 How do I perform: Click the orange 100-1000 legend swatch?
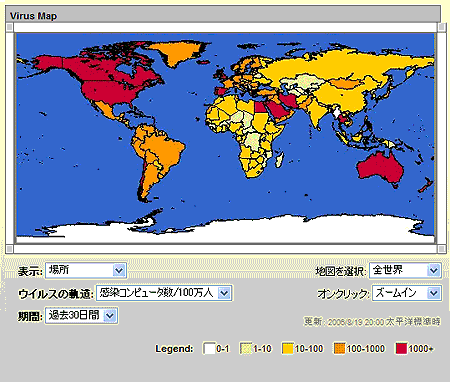tap(339, 349)
